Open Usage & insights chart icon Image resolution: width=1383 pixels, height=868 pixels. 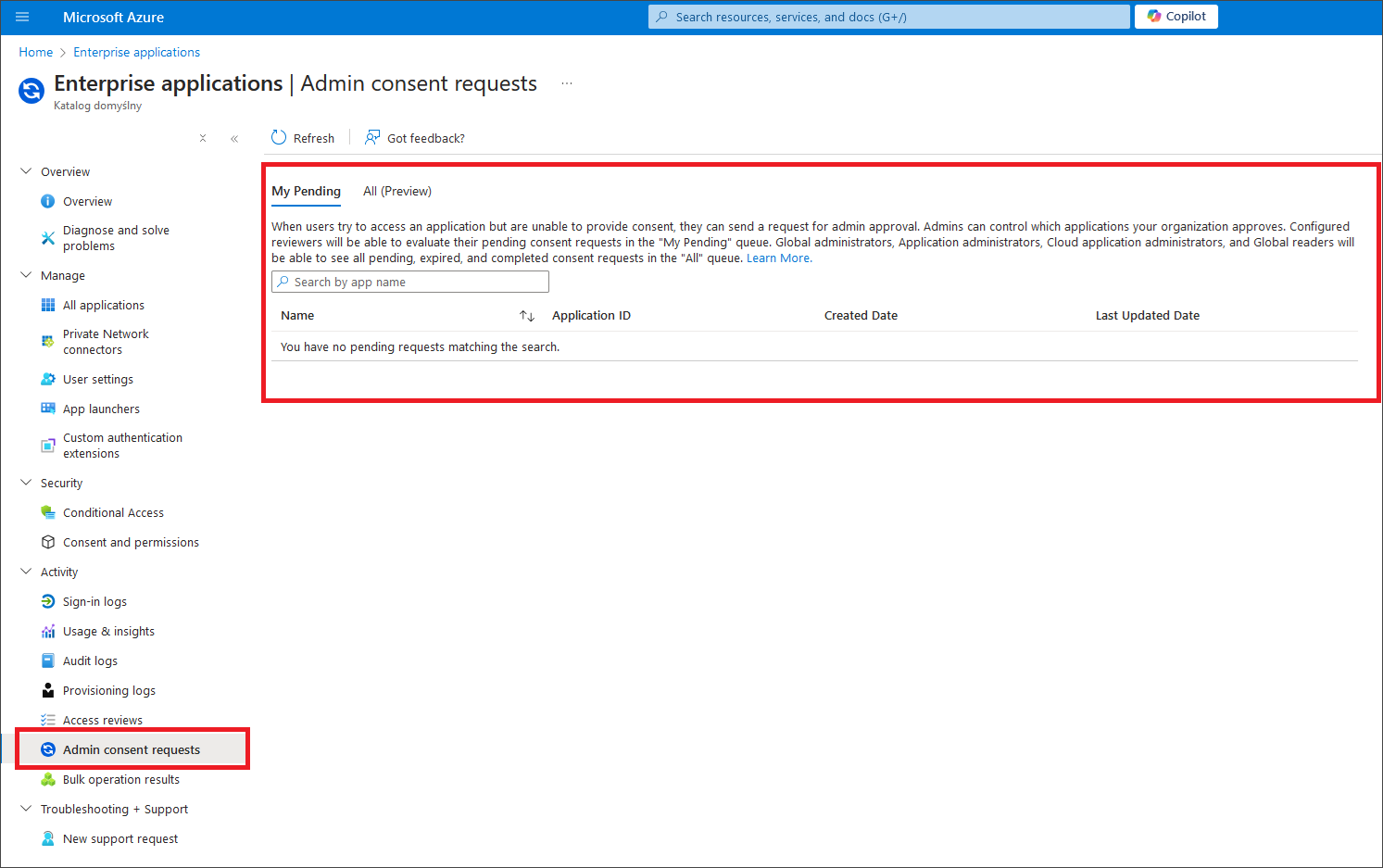[x=48, y=631]
